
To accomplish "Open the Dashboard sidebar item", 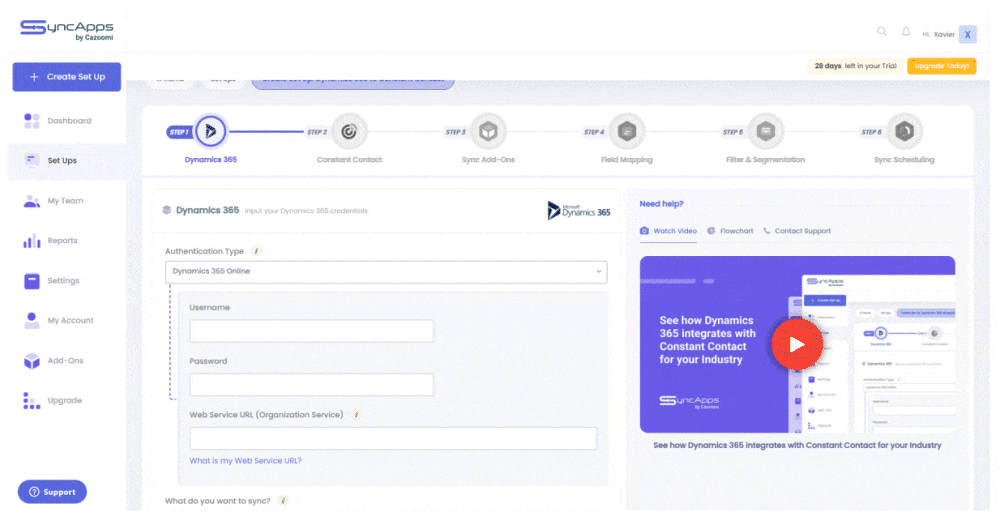I will [57, 121].
